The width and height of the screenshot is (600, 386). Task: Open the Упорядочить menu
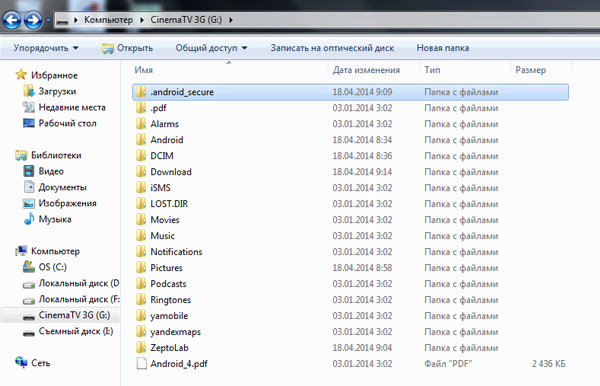point(46,48)
